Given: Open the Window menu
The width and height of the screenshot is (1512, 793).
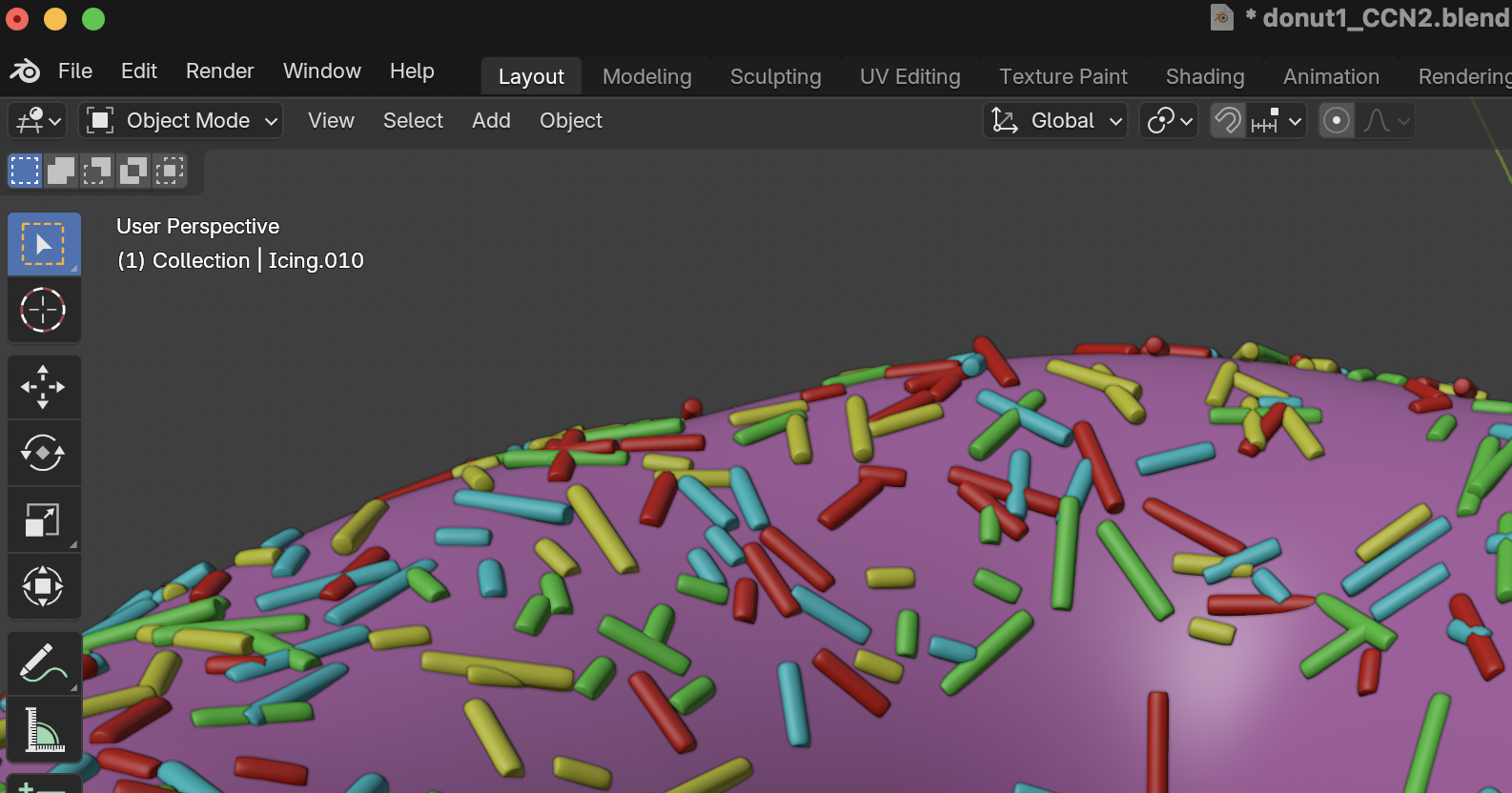Looking at the screenshot, I should pos(322,71).
